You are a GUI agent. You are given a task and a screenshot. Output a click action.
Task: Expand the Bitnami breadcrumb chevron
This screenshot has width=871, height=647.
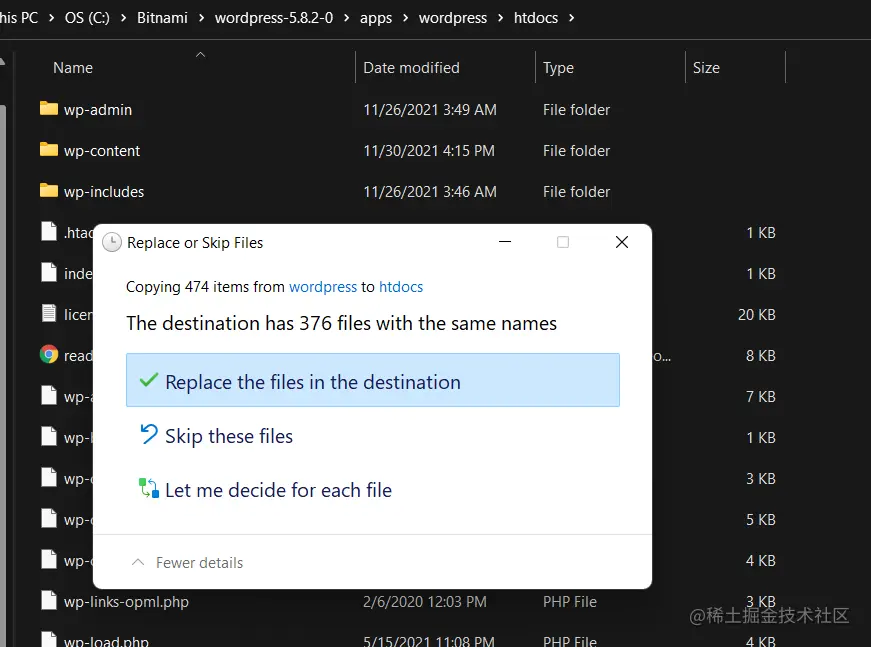(x=200, y=18)
